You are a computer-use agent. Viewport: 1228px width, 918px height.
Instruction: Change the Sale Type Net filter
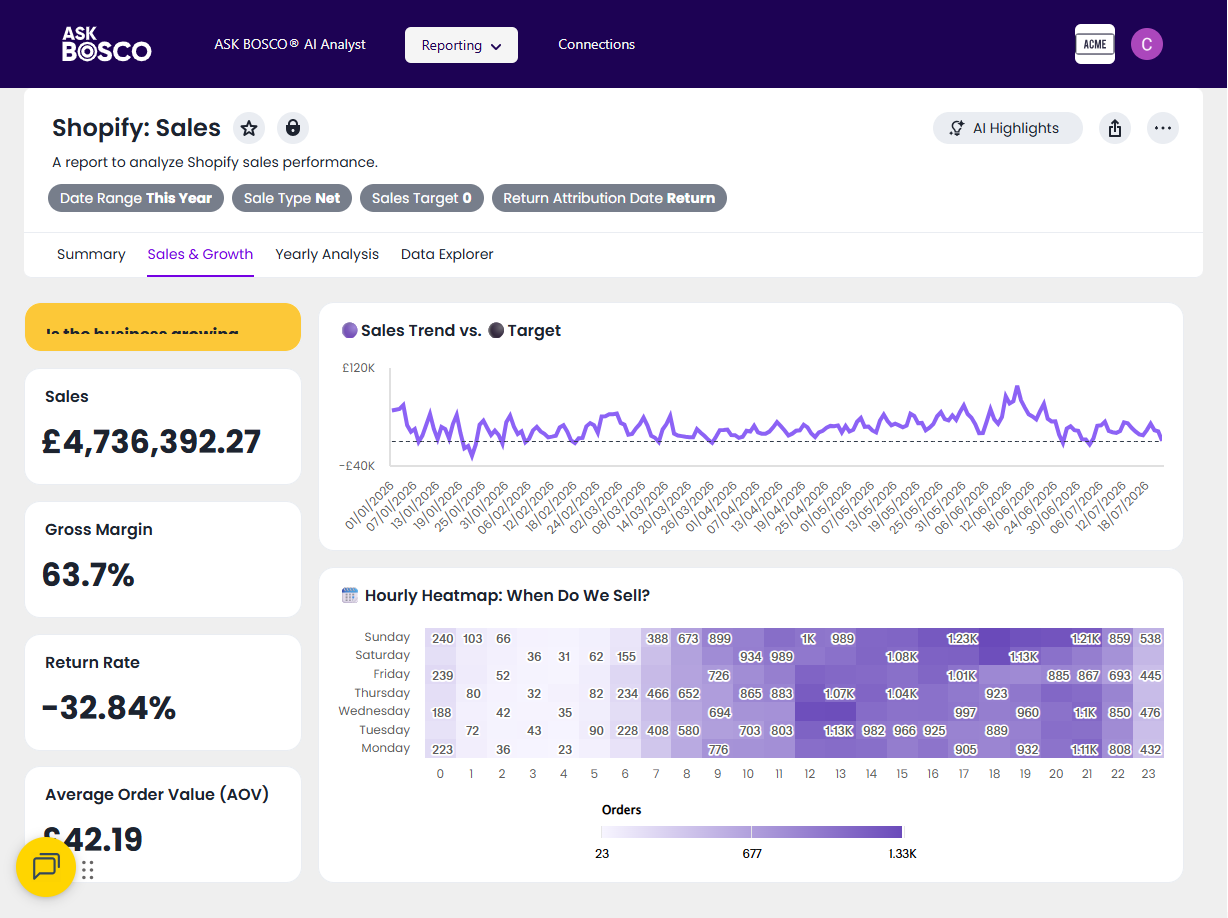coord(292,198)
